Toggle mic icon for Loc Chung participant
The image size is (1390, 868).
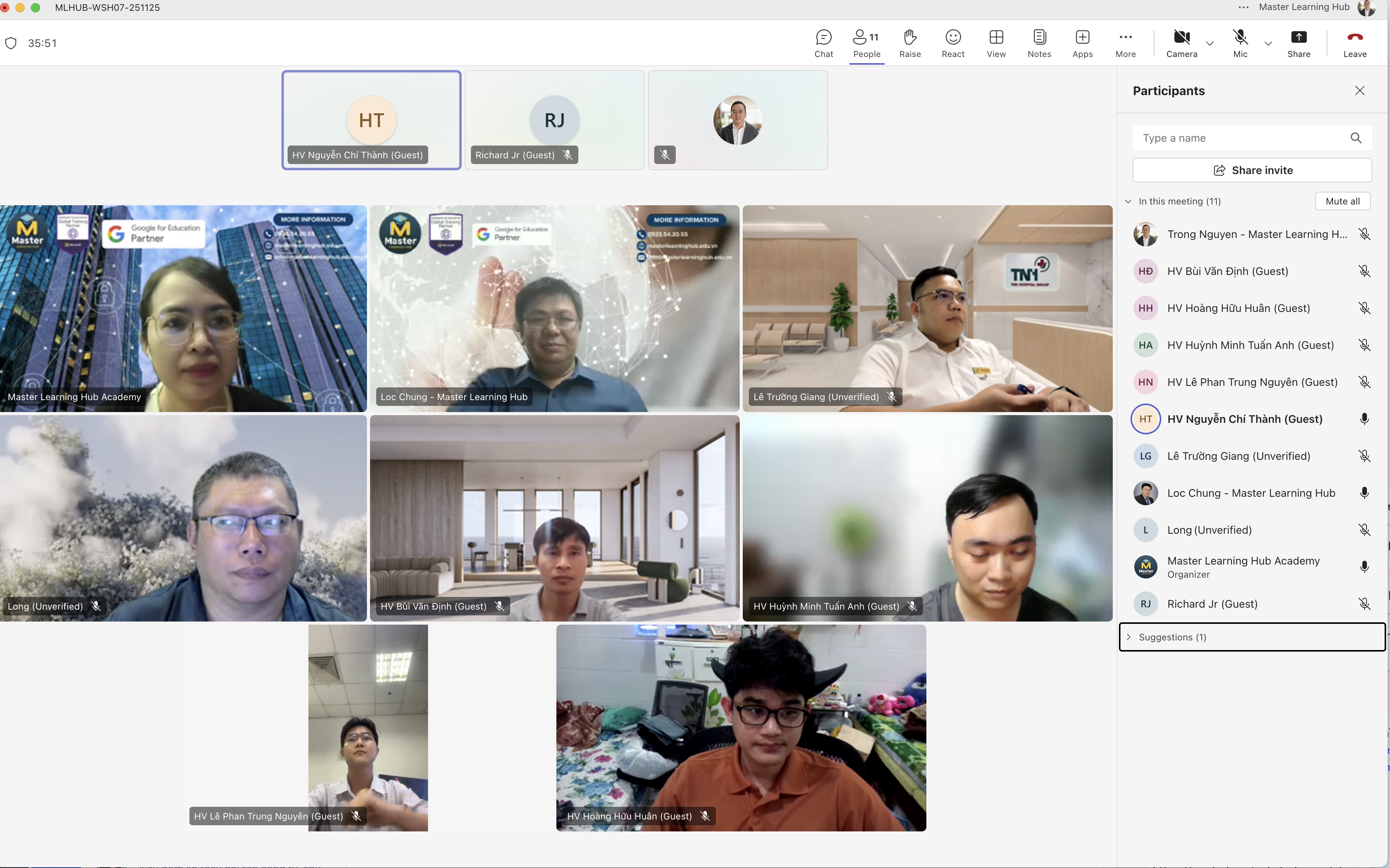pyautogui.click(x=1364, y=493)
